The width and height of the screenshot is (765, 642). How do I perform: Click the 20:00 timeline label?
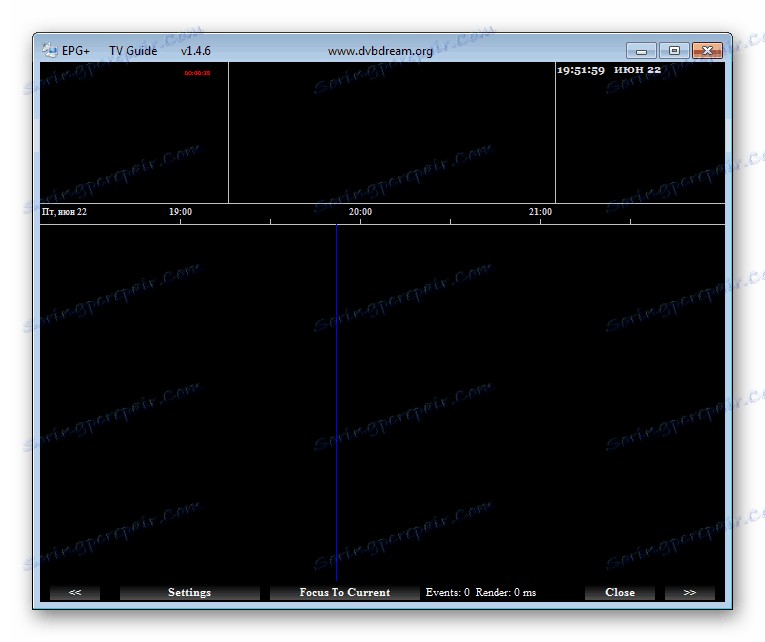pyautogui.click(x=360, y=212)
